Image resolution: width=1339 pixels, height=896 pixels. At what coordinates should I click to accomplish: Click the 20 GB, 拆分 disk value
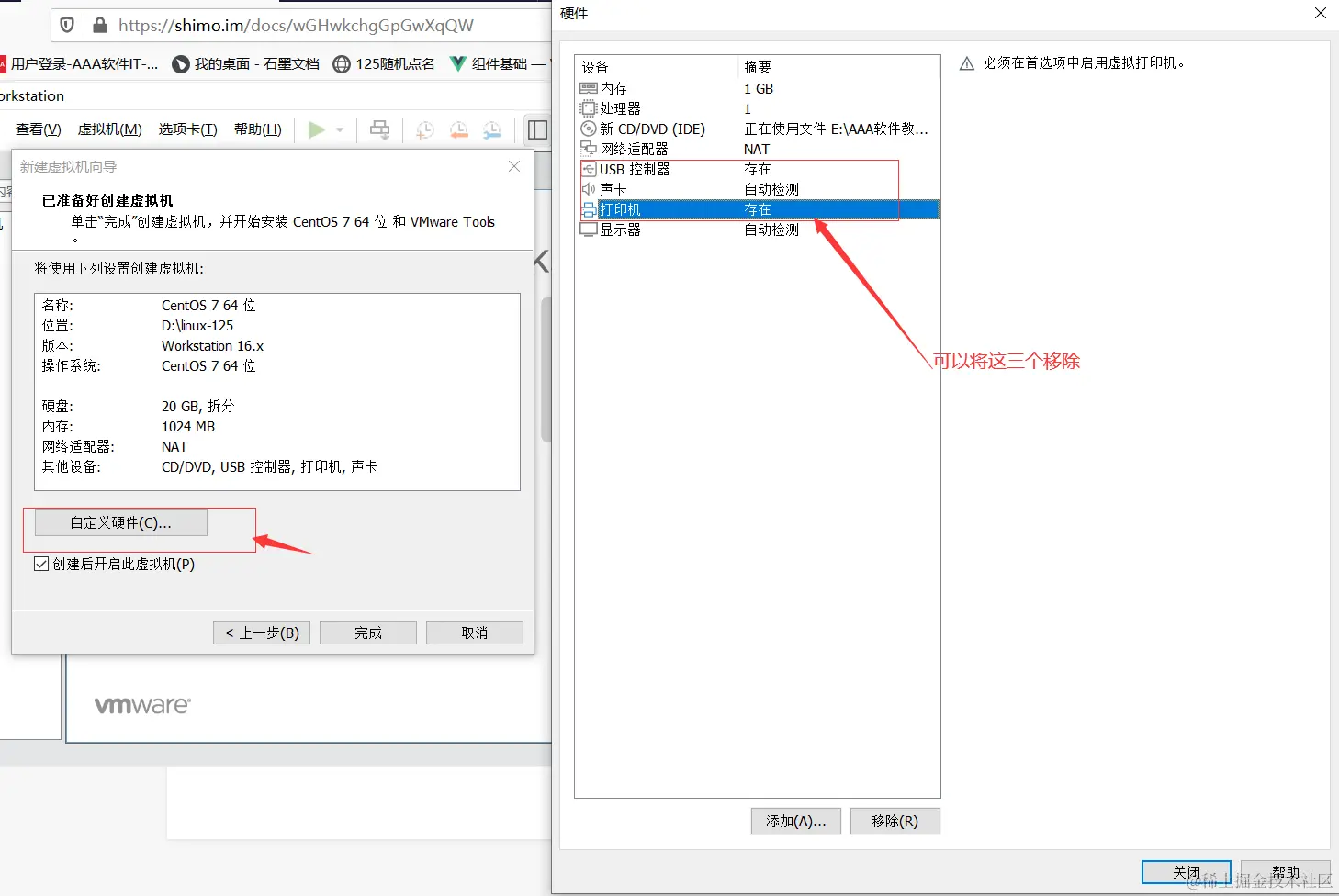pyautogui.click(x=197, y=406)
